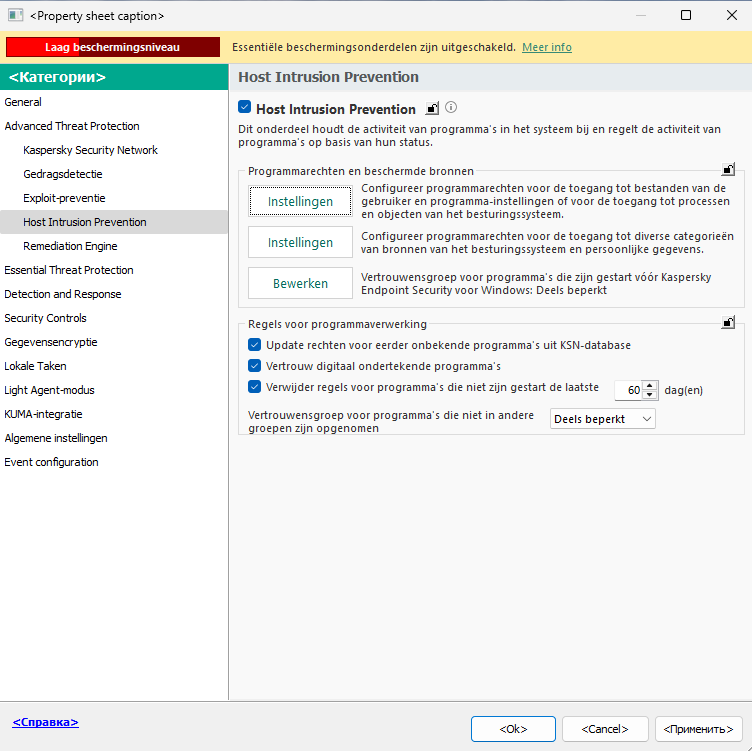Viewport: 752px width, 751px height.
Task: Click the first Instellingen button
Action: point(300,202)
